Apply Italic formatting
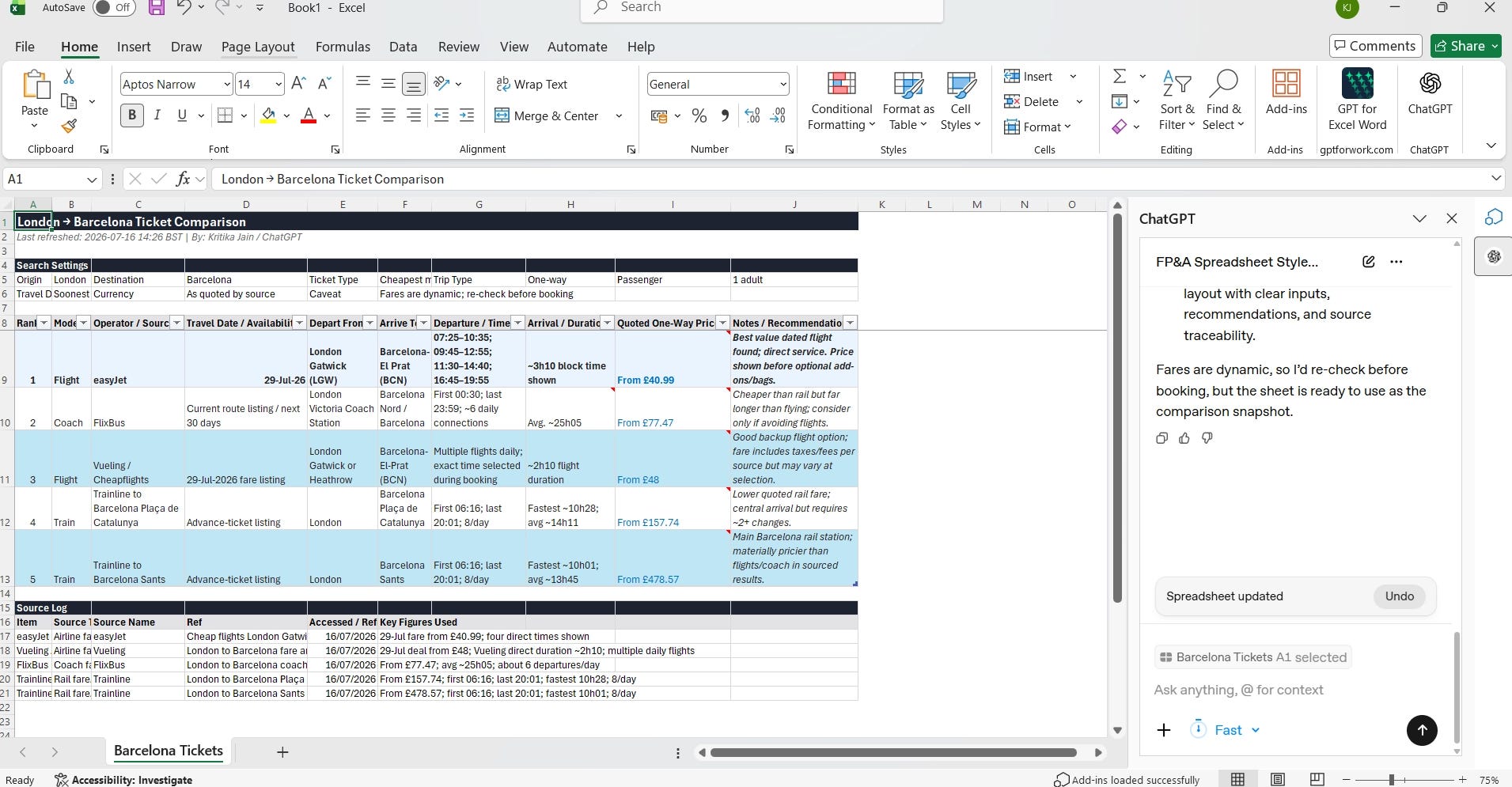Viewport: 1512px width, 787px height. click(157, 115)
